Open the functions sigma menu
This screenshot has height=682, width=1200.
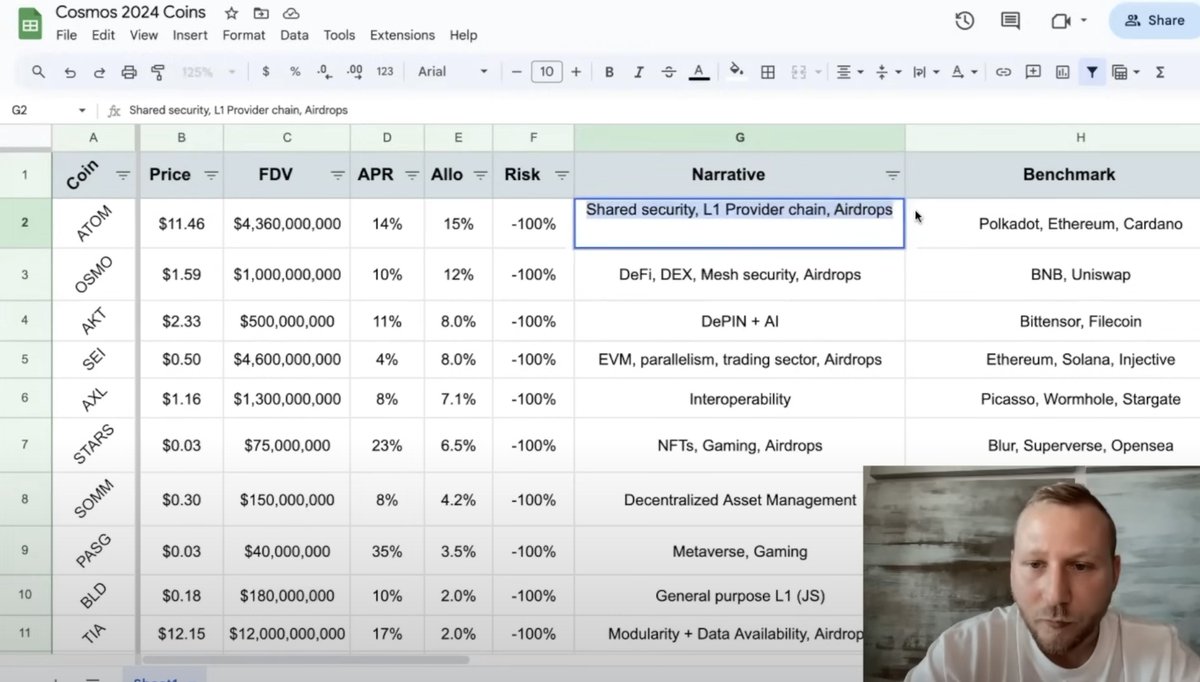[x=1160, y=72]
